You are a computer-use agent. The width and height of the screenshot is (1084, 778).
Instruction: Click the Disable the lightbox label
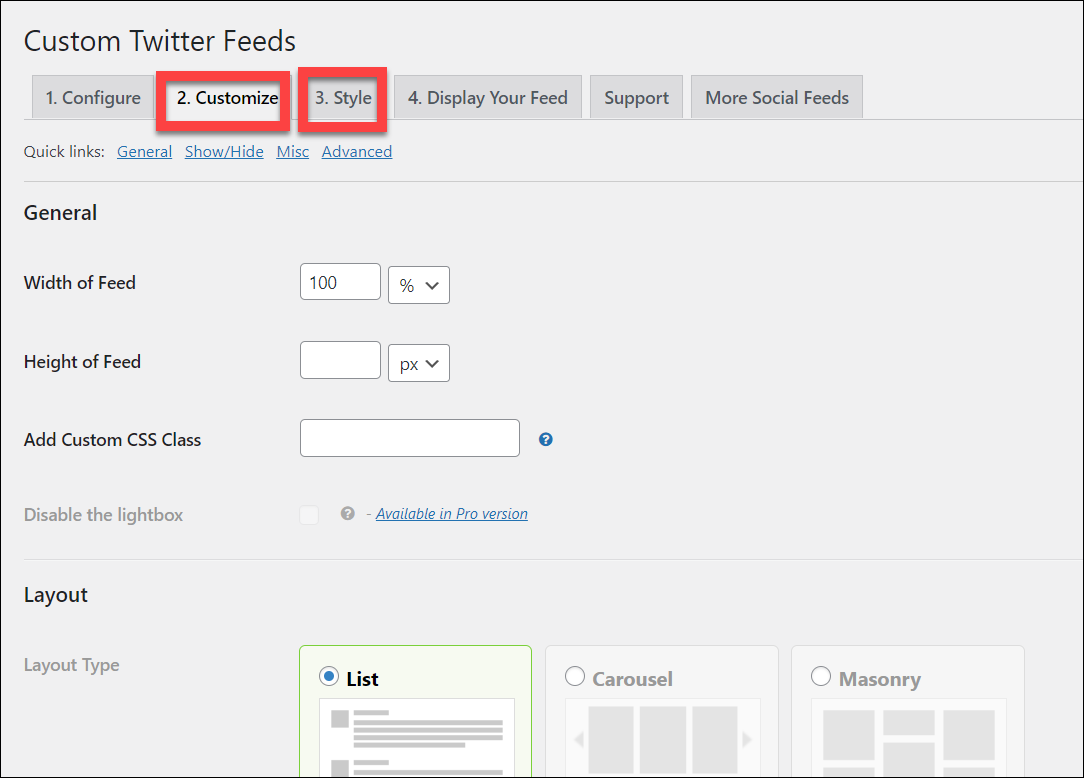click(104, 515)
